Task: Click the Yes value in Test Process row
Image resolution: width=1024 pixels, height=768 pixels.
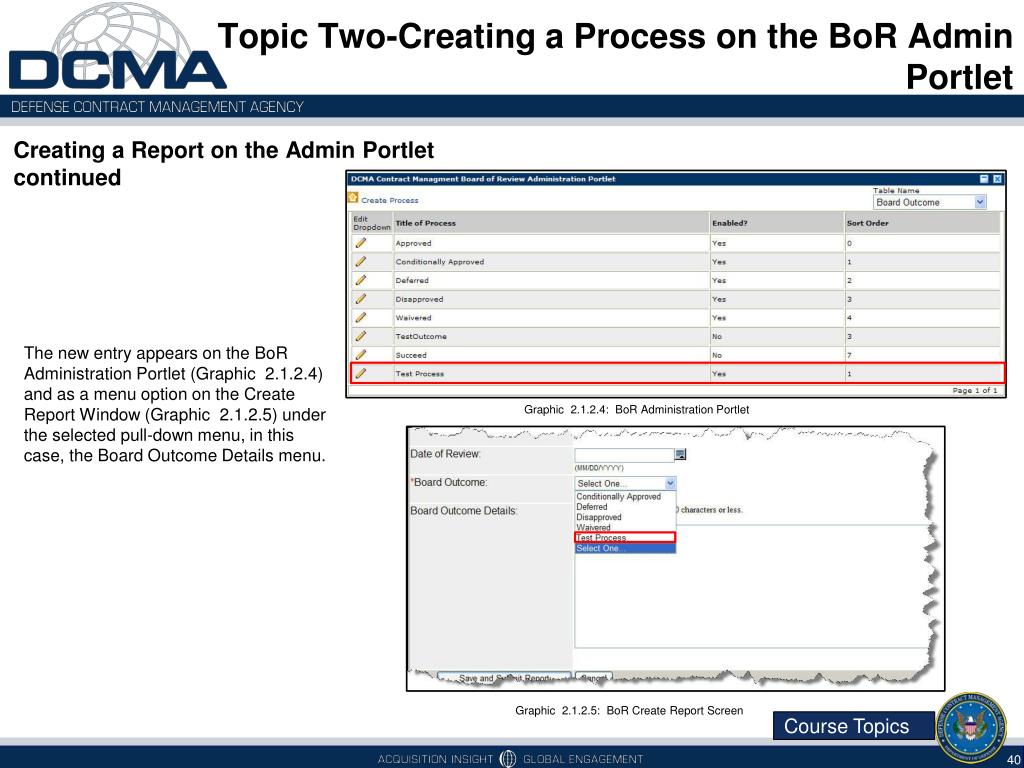Action: (x=719, y=374)
